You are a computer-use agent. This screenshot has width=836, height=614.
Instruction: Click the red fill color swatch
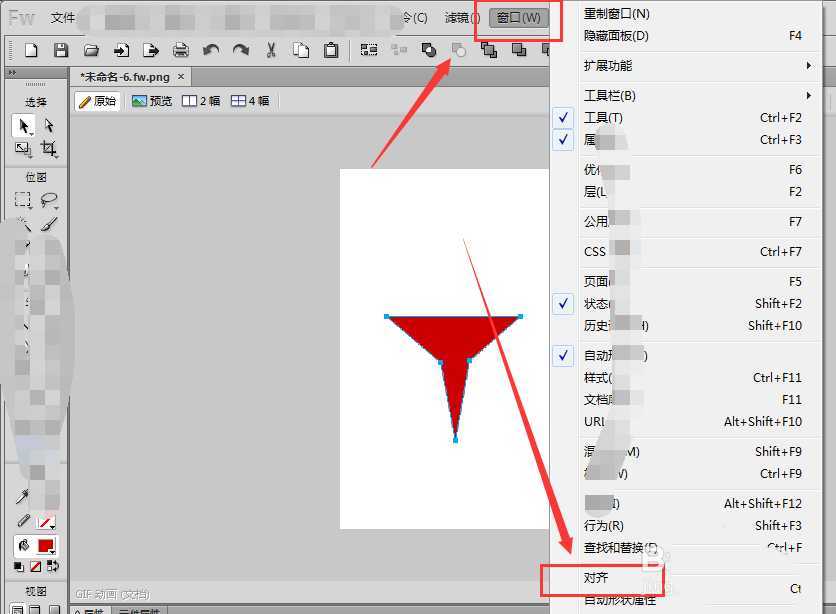coord(45,546)
